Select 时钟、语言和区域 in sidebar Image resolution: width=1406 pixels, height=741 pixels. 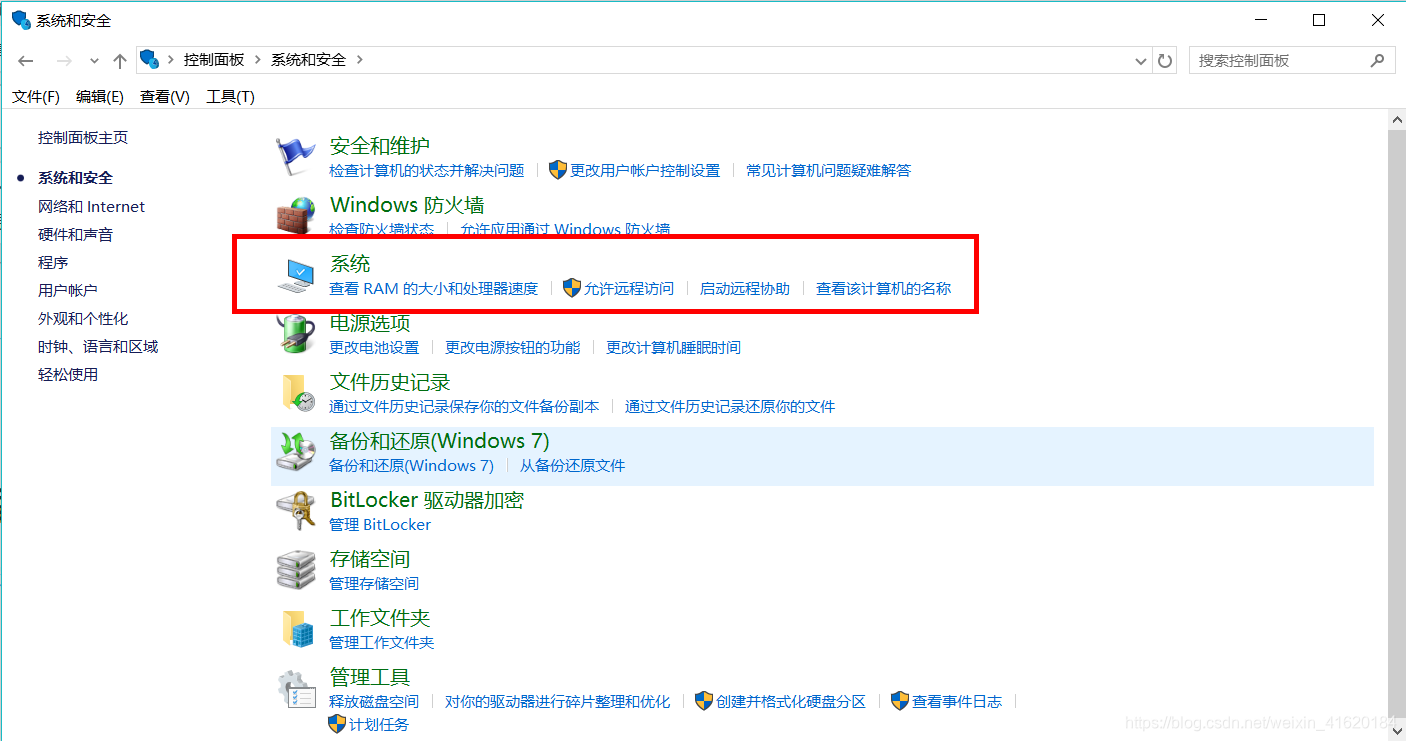98,346
